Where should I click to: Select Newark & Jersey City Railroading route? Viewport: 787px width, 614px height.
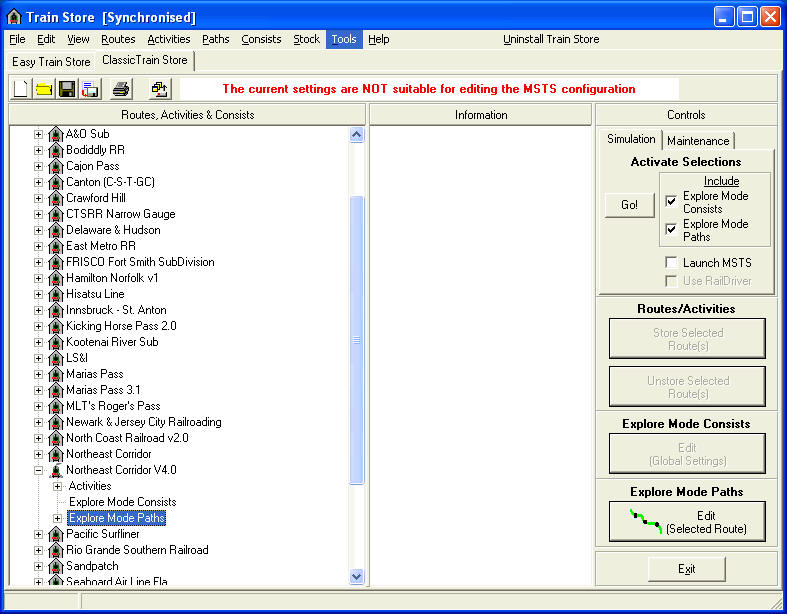coord(144,422)
